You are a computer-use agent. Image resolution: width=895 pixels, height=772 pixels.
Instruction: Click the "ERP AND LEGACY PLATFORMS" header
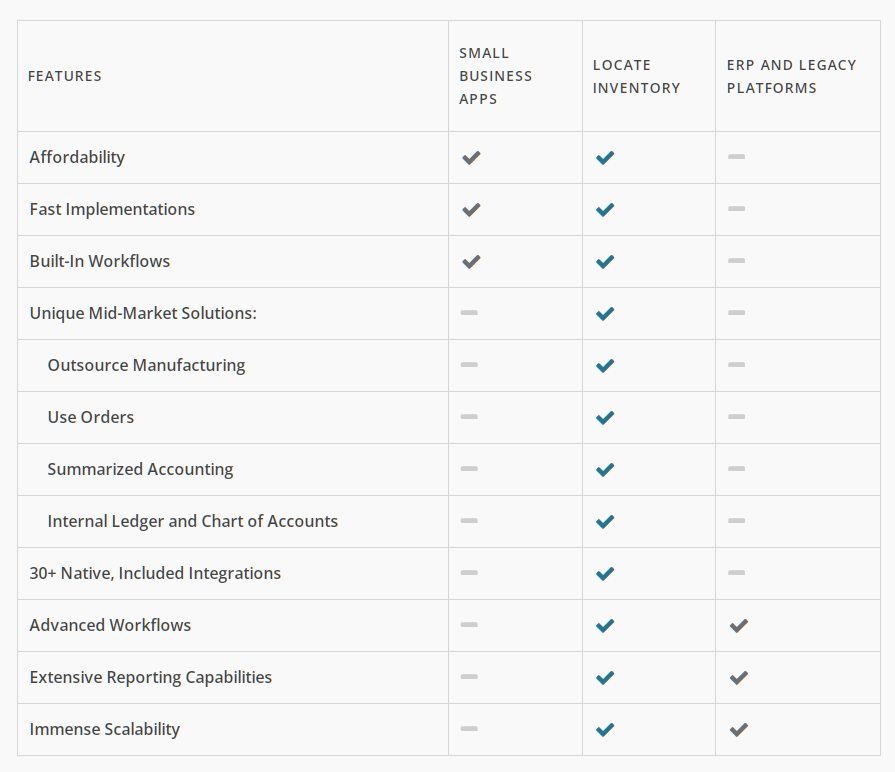pos(792,76)
